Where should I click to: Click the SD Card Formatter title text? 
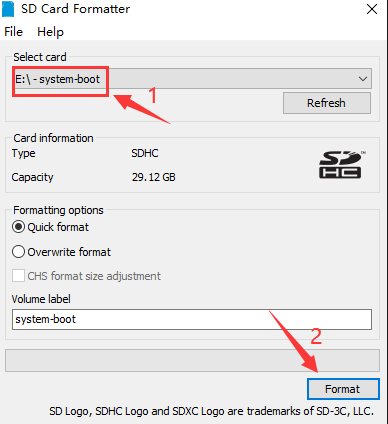click(75, 9)
